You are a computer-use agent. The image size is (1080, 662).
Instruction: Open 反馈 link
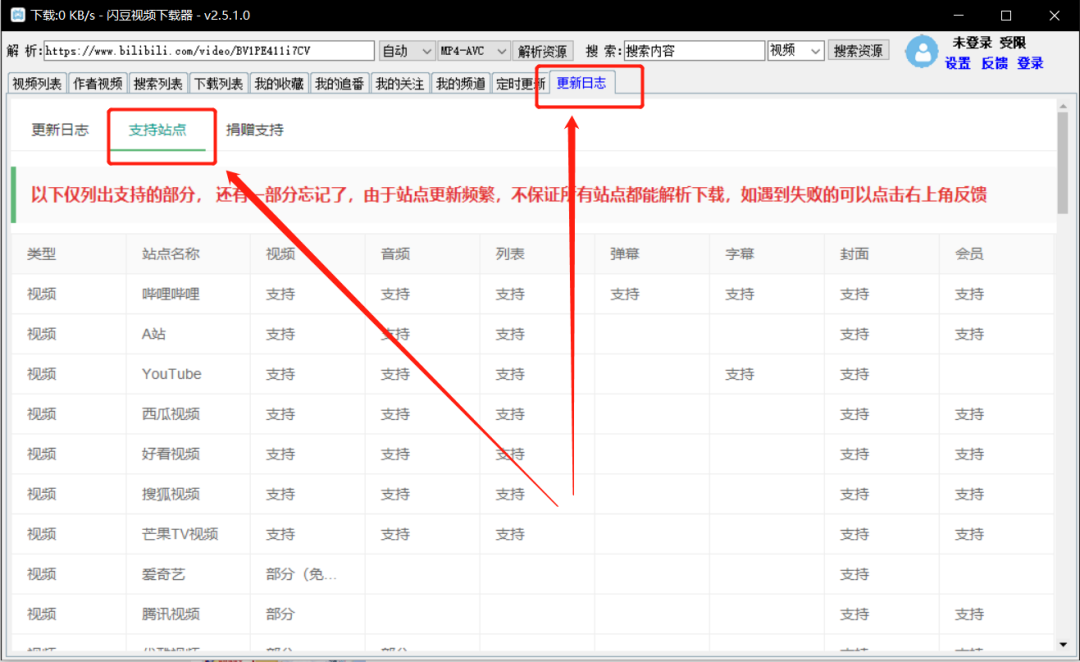994,63
